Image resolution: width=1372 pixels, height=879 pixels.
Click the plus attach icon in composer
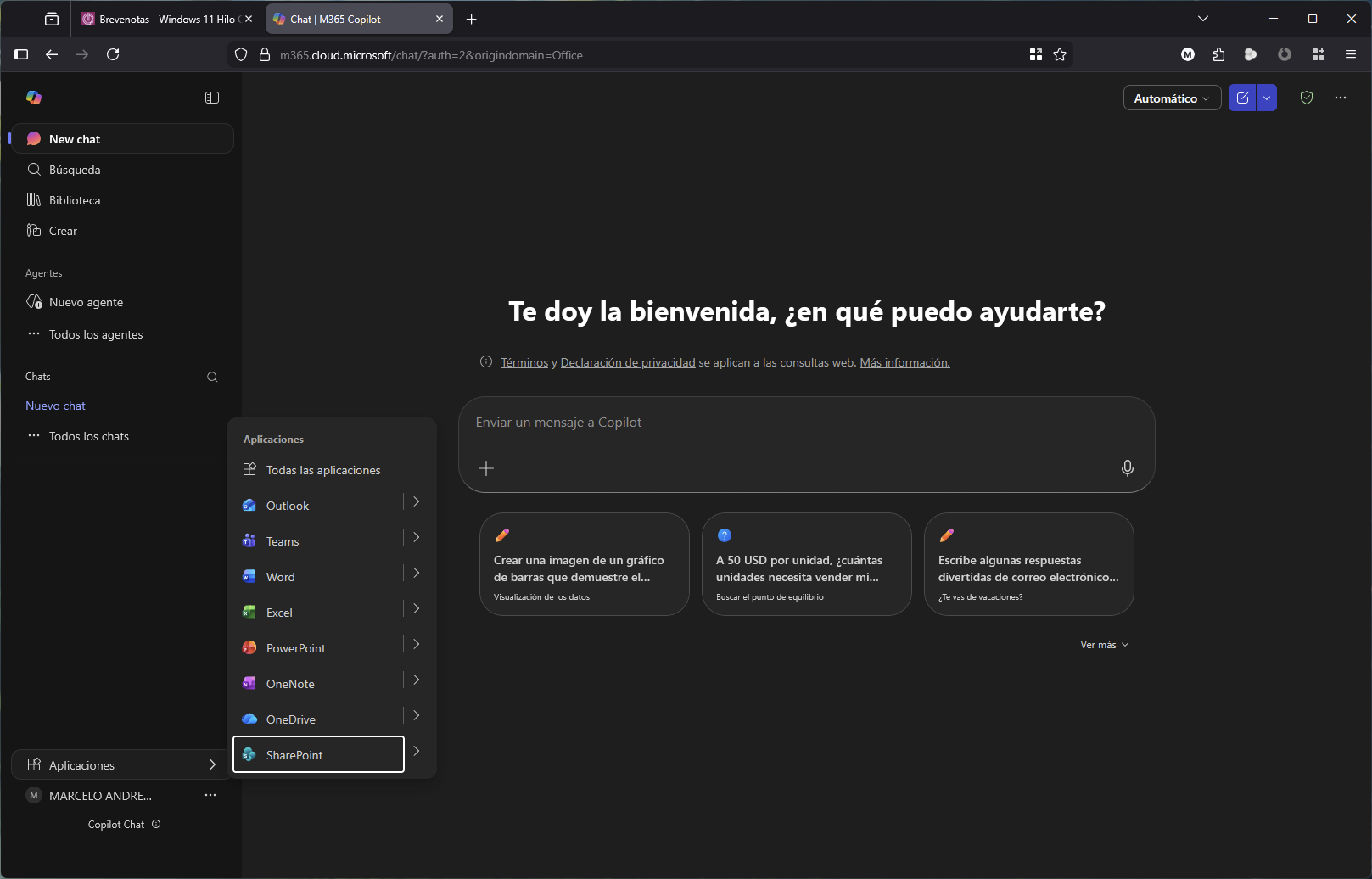pyautogui.click(x=486, y=468)
